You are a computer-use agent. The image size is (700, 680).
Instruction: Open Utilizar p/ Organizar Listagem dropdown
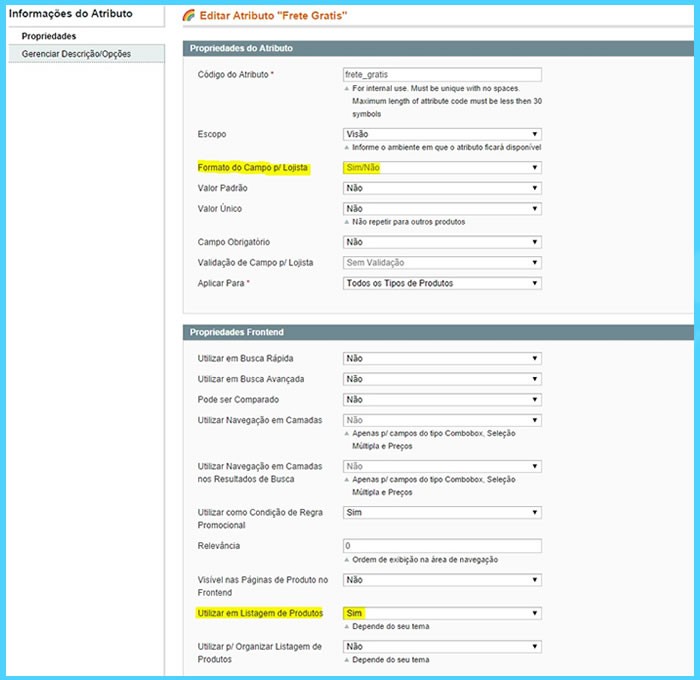pos(442,647)
